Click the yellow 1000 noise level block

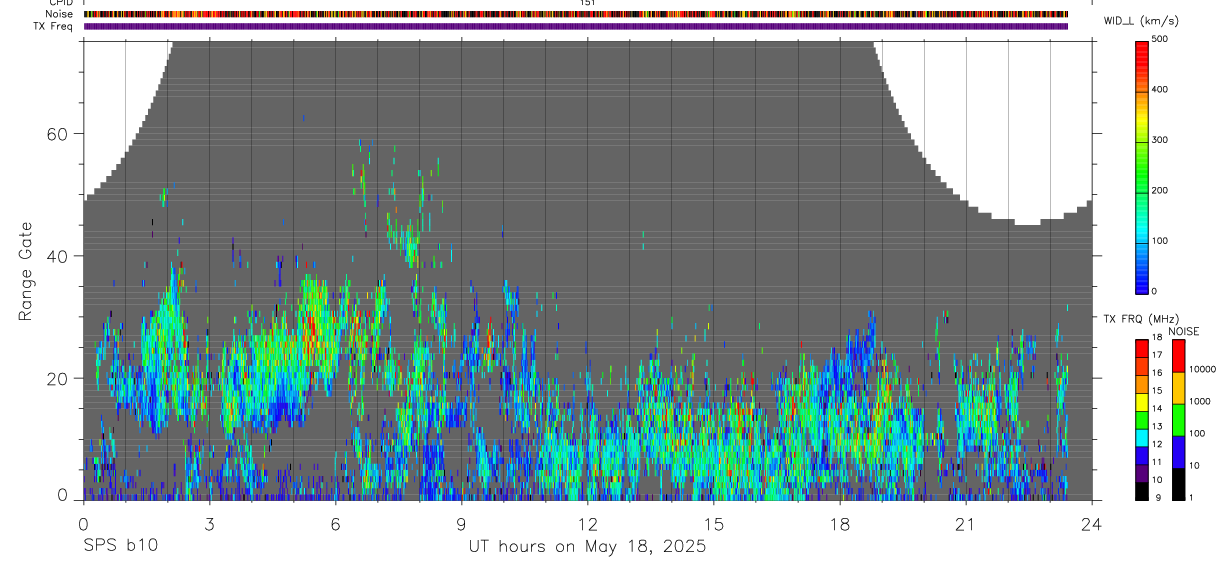click(1178, 388)
